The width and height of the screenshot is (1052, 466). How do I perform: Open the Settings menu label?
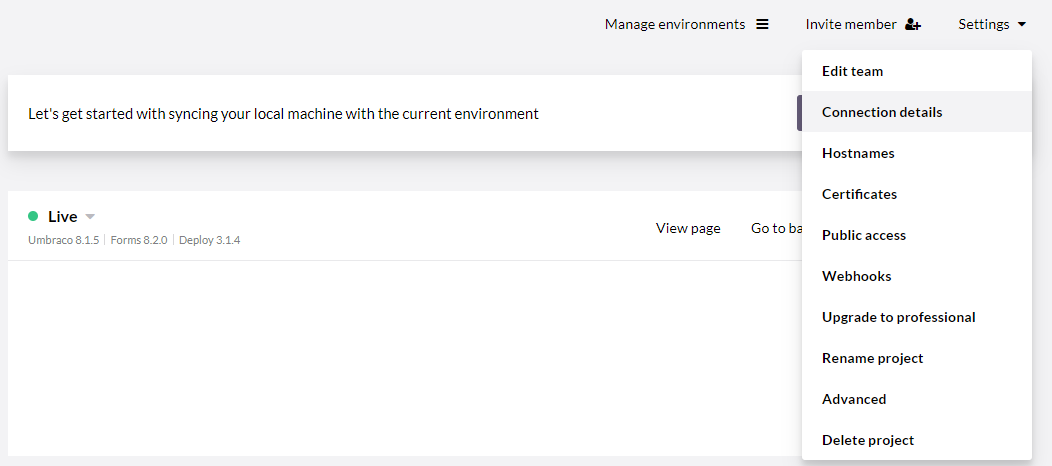click(984, 24)
